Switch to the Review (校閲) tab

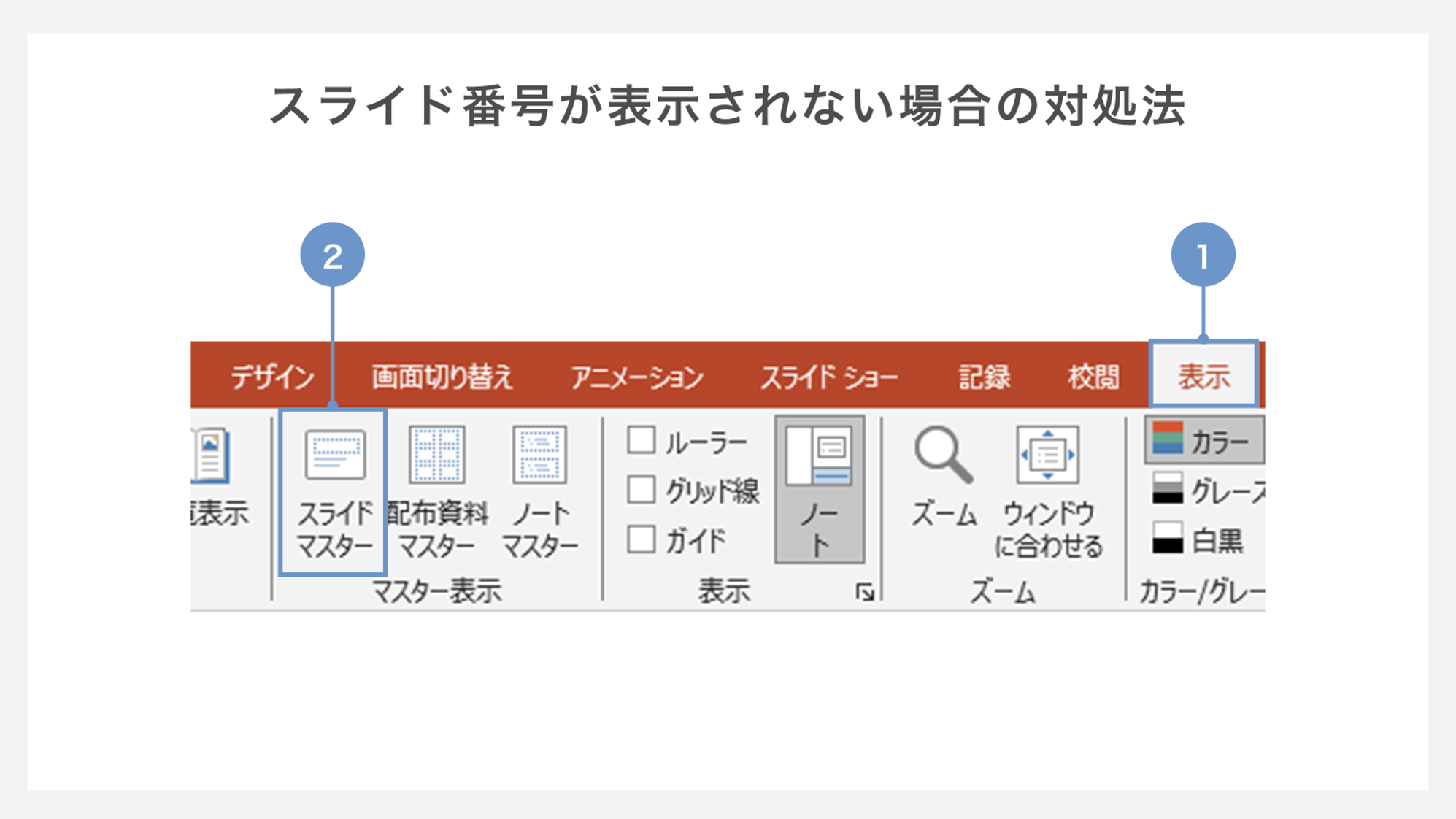[1093, 377]
